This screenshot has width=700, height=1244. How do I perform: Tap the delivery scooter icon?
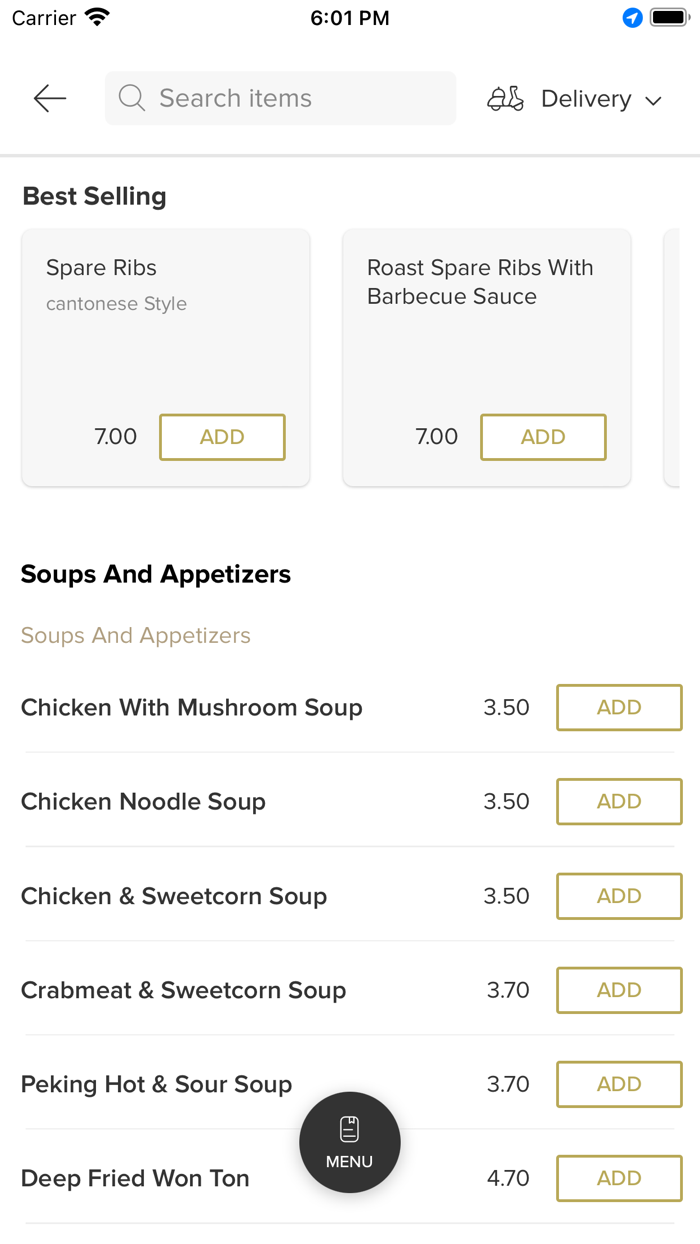point(505,99)
